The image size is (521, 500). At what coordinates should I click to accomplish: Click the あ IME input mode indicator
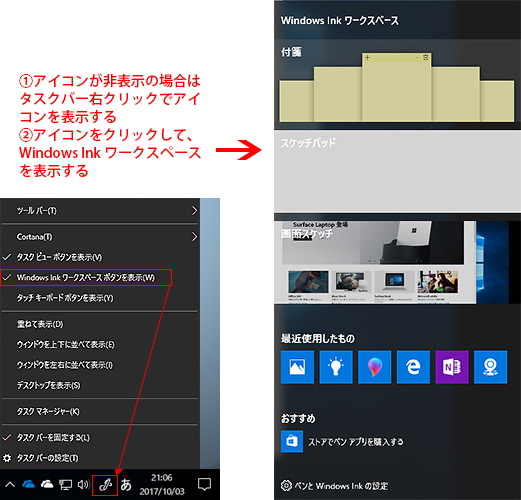[126, 485]
